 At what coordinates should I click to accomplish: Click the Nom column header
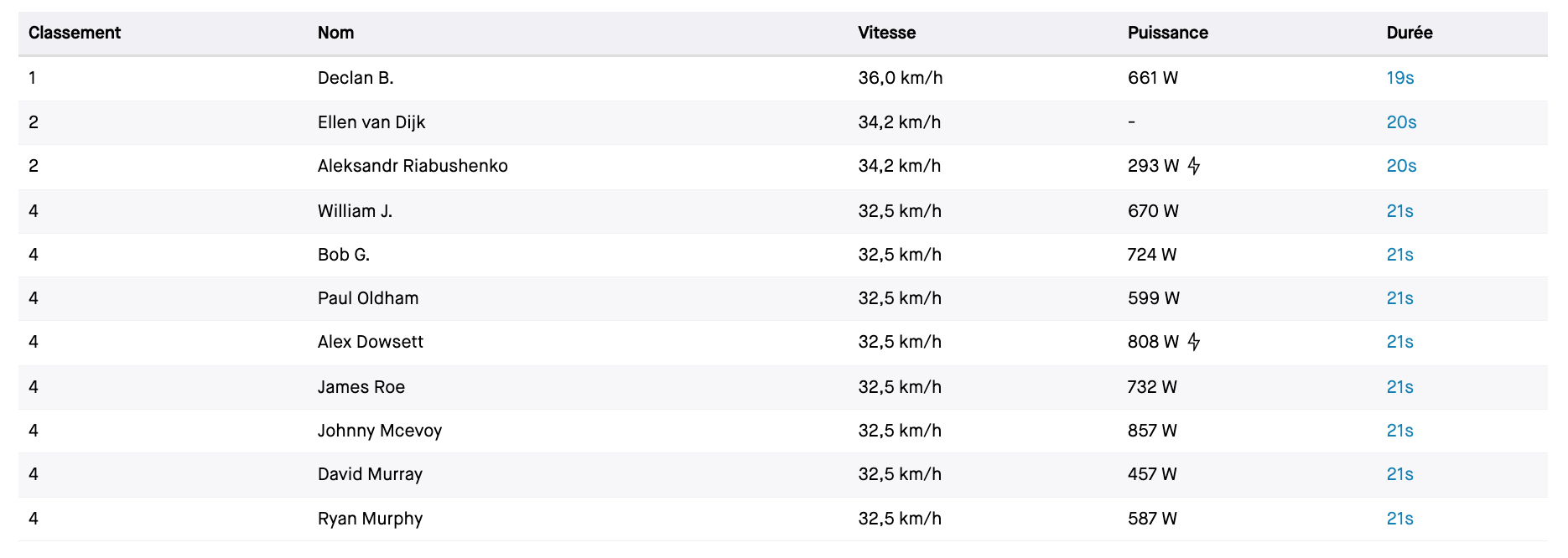pos(335,33)
